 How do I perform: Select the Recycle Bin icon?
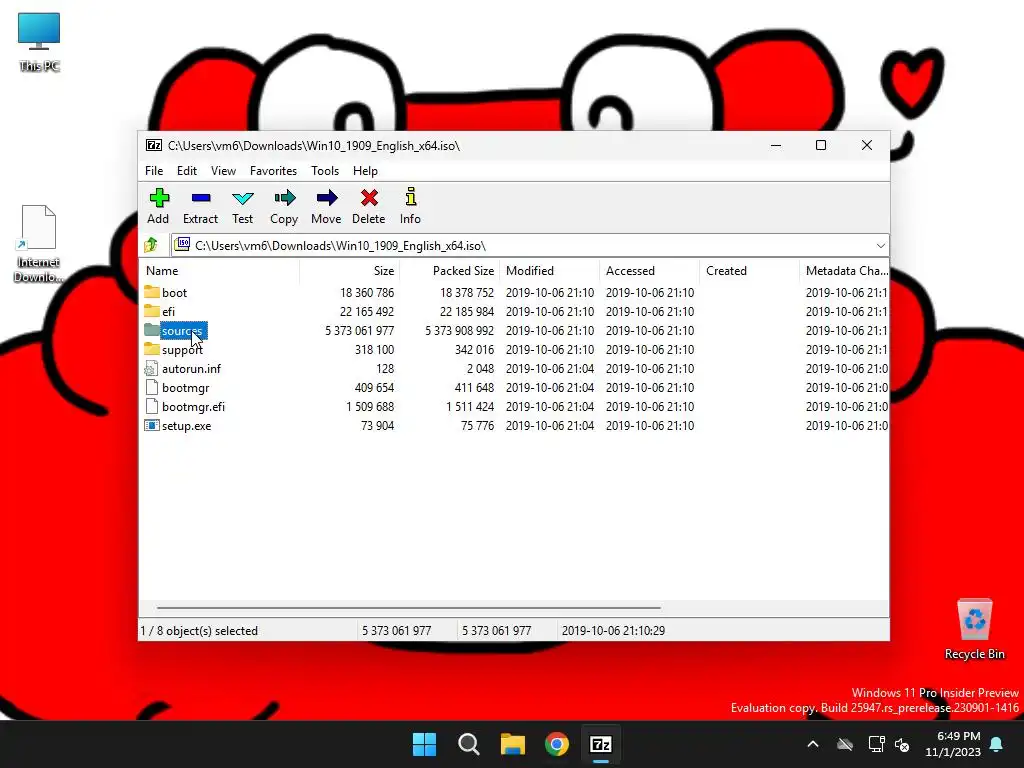coord(974,629)
